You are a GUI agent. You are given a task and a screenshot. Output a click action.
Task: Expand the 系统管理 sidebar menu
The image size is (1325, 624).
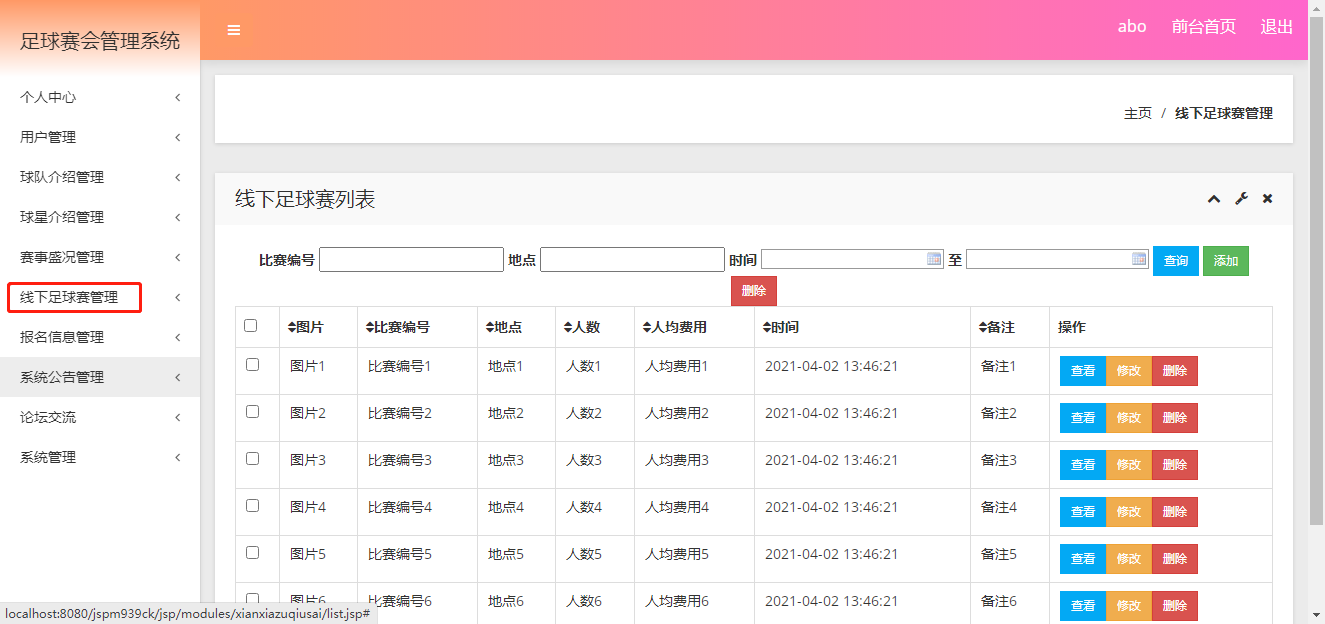100,457
